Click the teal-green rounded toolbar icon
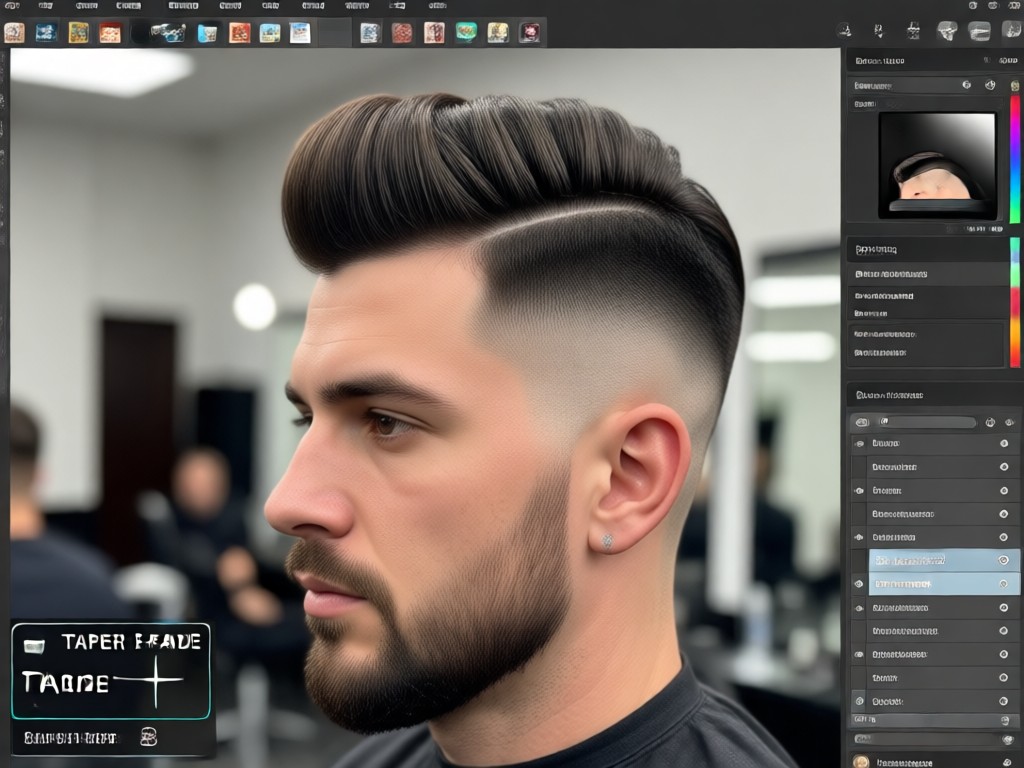Viewport: 1024px width, 768px height. click(466, 32)
